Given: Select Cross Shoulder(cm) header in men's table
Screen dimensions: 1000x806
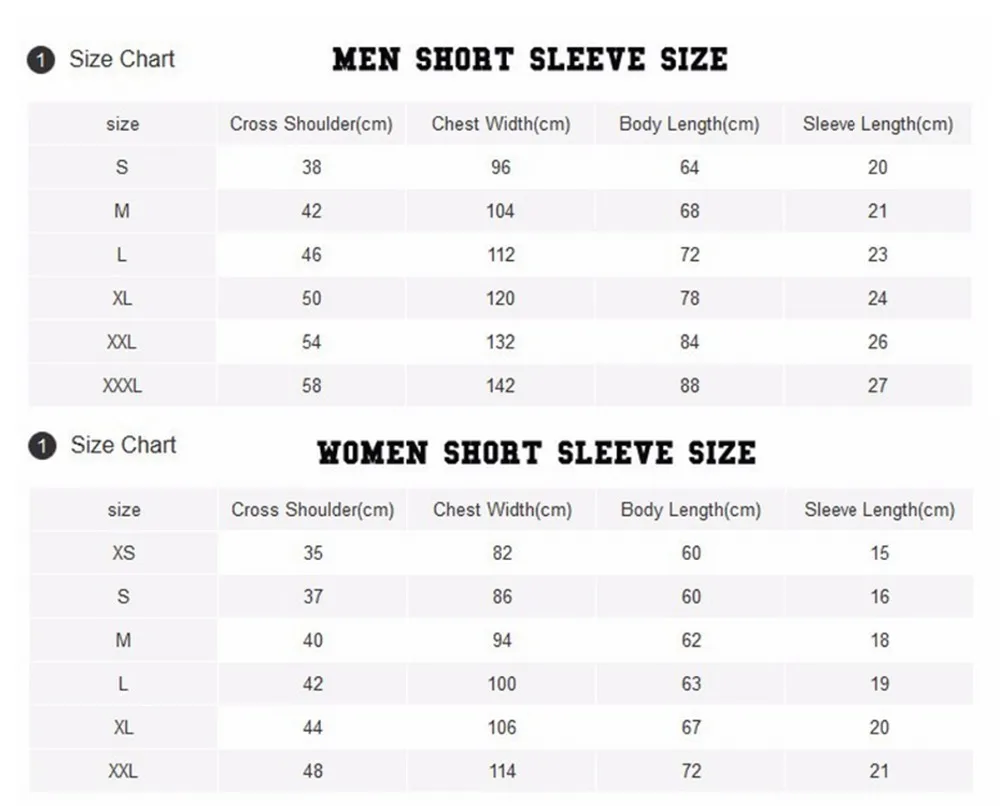Looking at the screenshot, I should [x=311, y=124].
